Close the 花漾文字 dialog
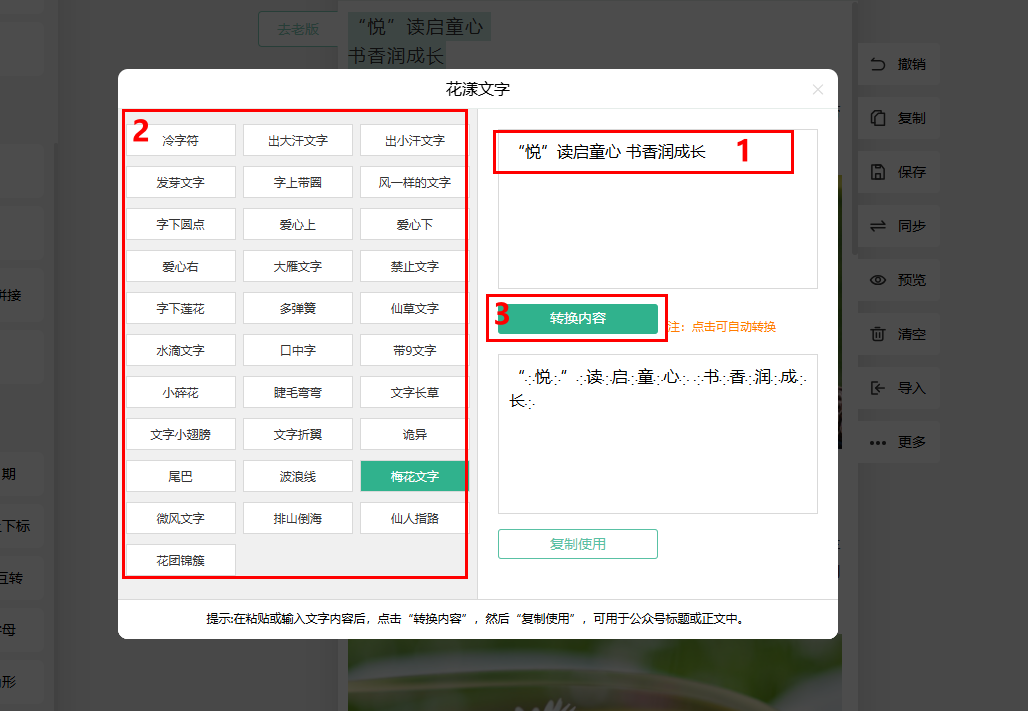 tap(817, 90)
